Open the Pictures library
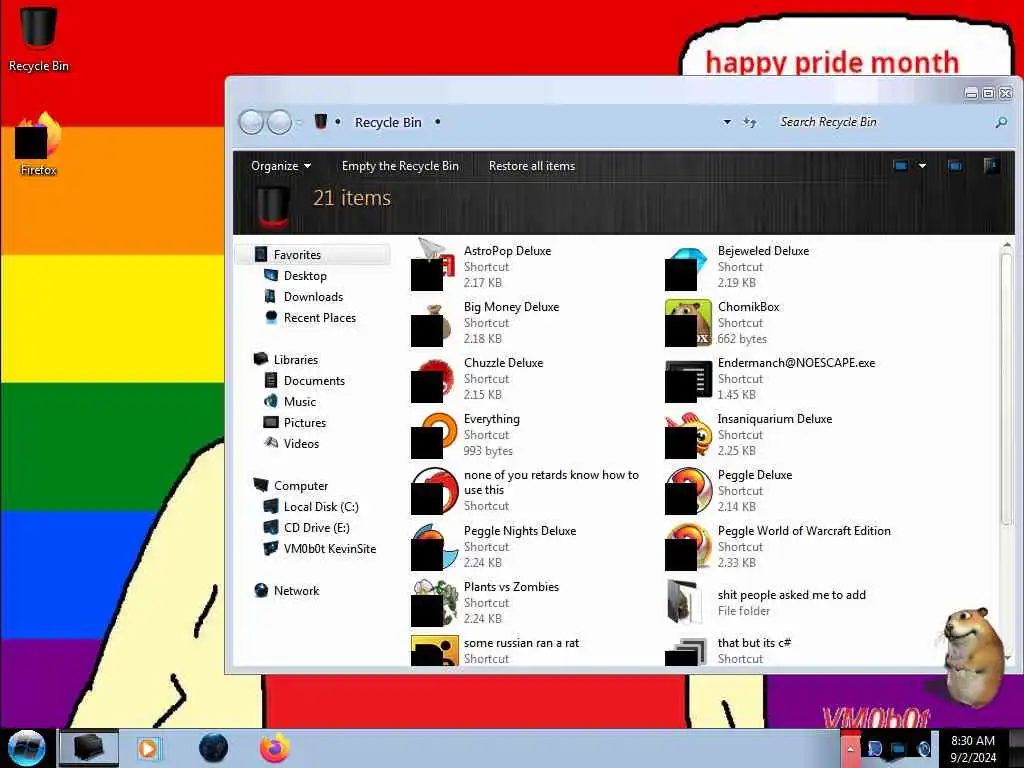Screen dimensions: 1024x768 click(304, 422)
